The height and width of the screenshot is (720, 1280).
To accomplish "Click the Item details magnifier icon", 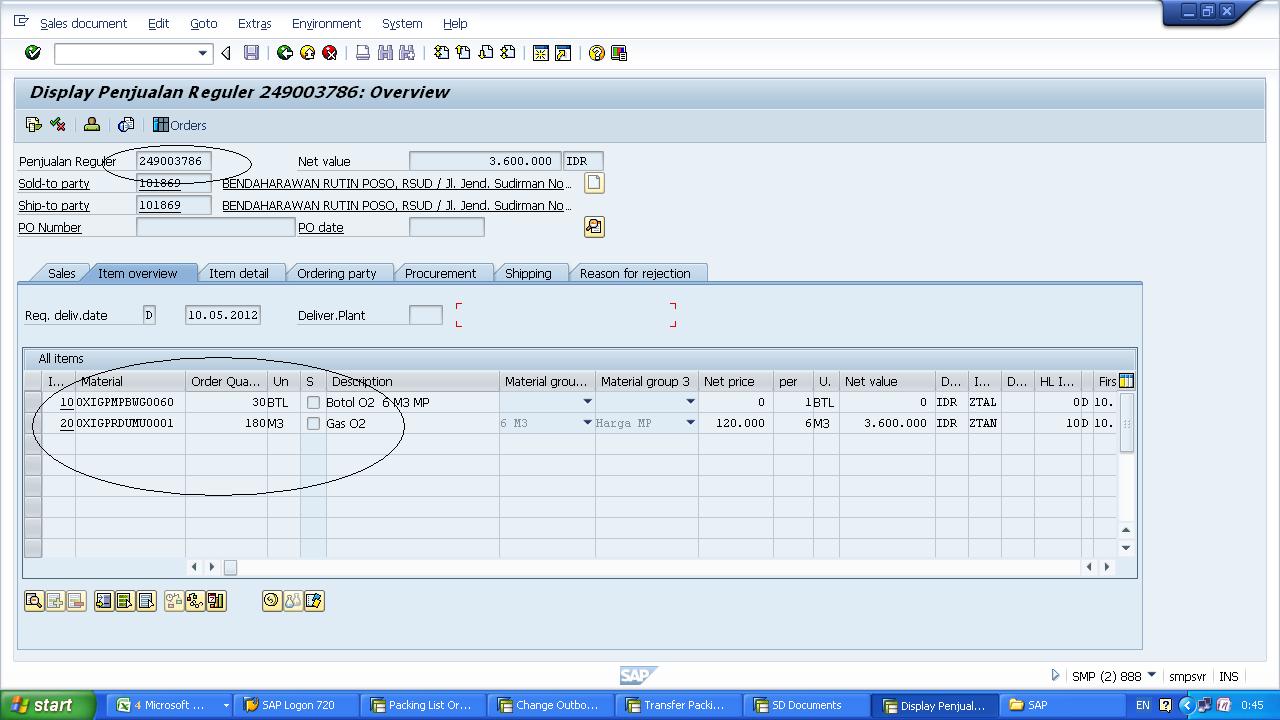I will pos(34,601).
